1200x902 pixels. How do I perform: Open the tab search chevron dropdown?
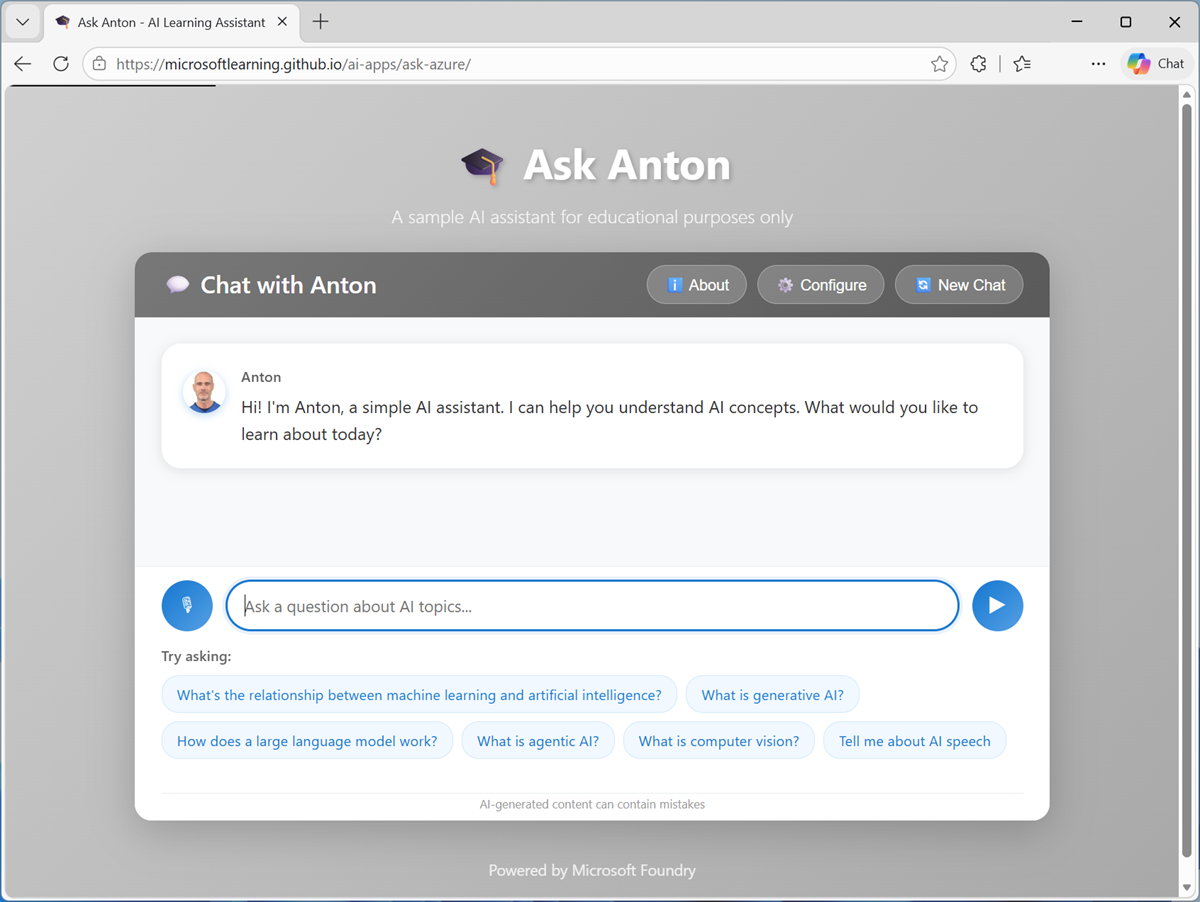point(22,21)
